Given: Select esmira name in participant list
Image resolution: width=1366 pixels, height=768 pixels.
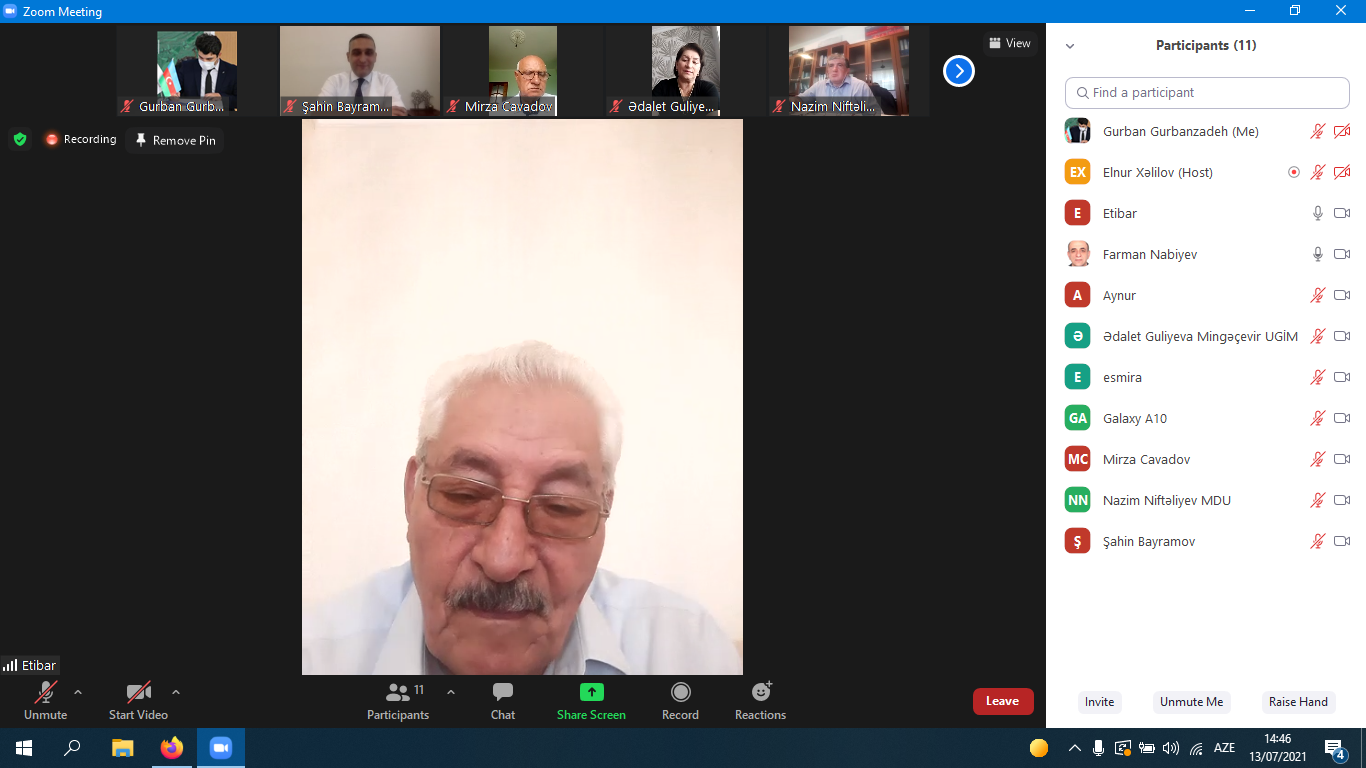Looking at the screenshot, I should (1122, 377).
